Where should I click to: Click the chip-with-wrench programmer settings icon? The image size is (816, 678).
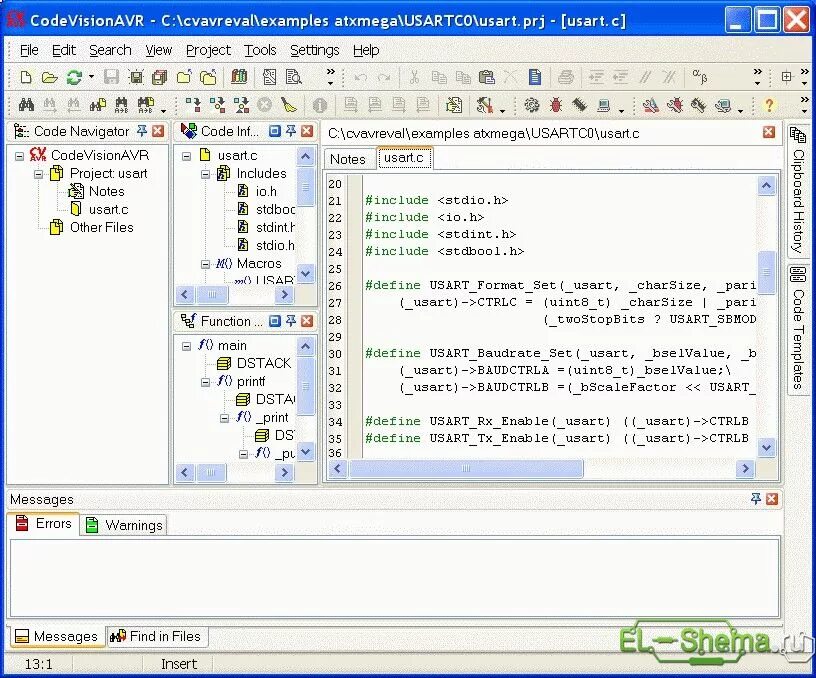(699, 106)
